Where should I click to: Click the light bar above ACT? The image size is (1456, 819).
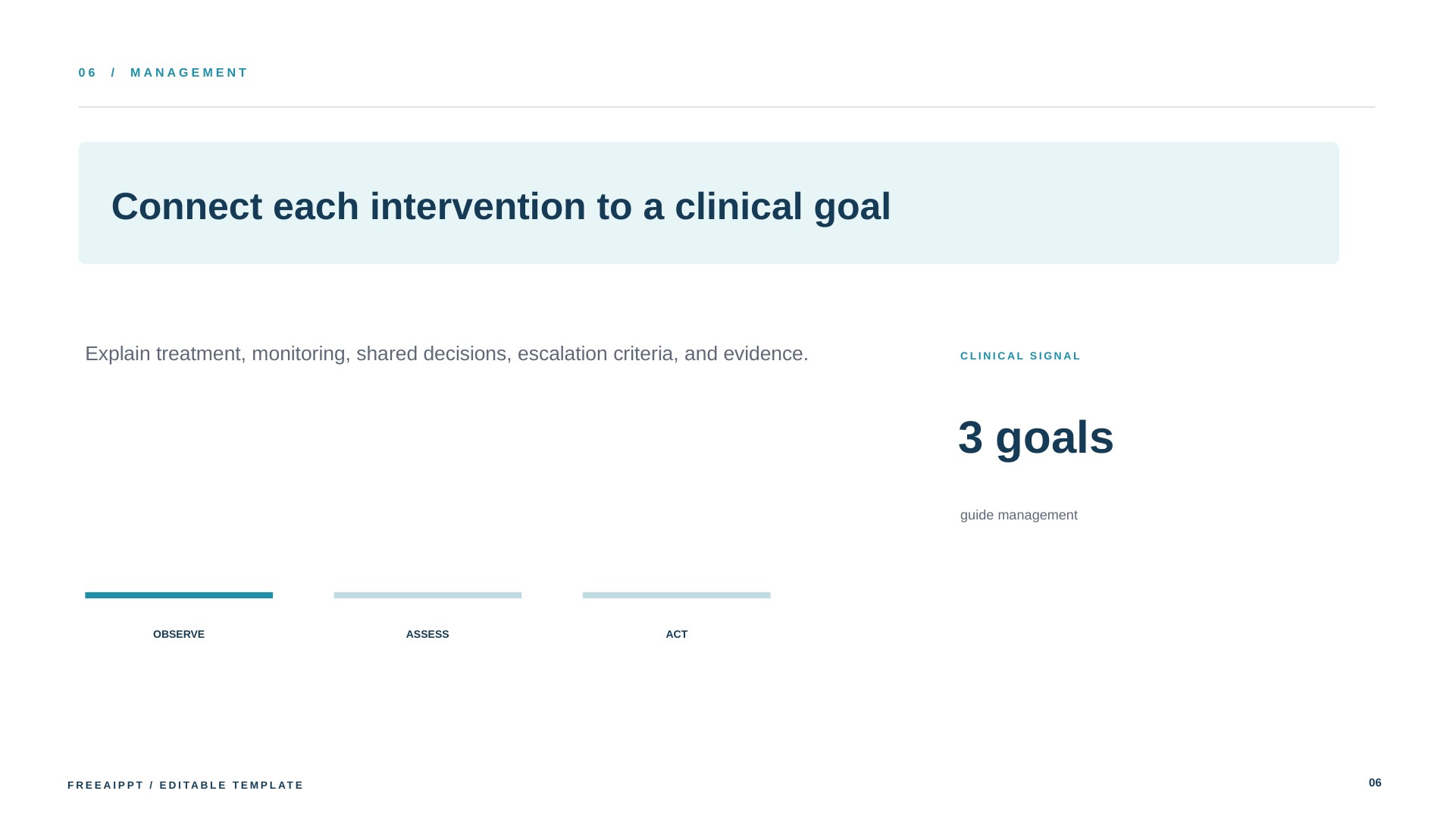click(676, 595)
